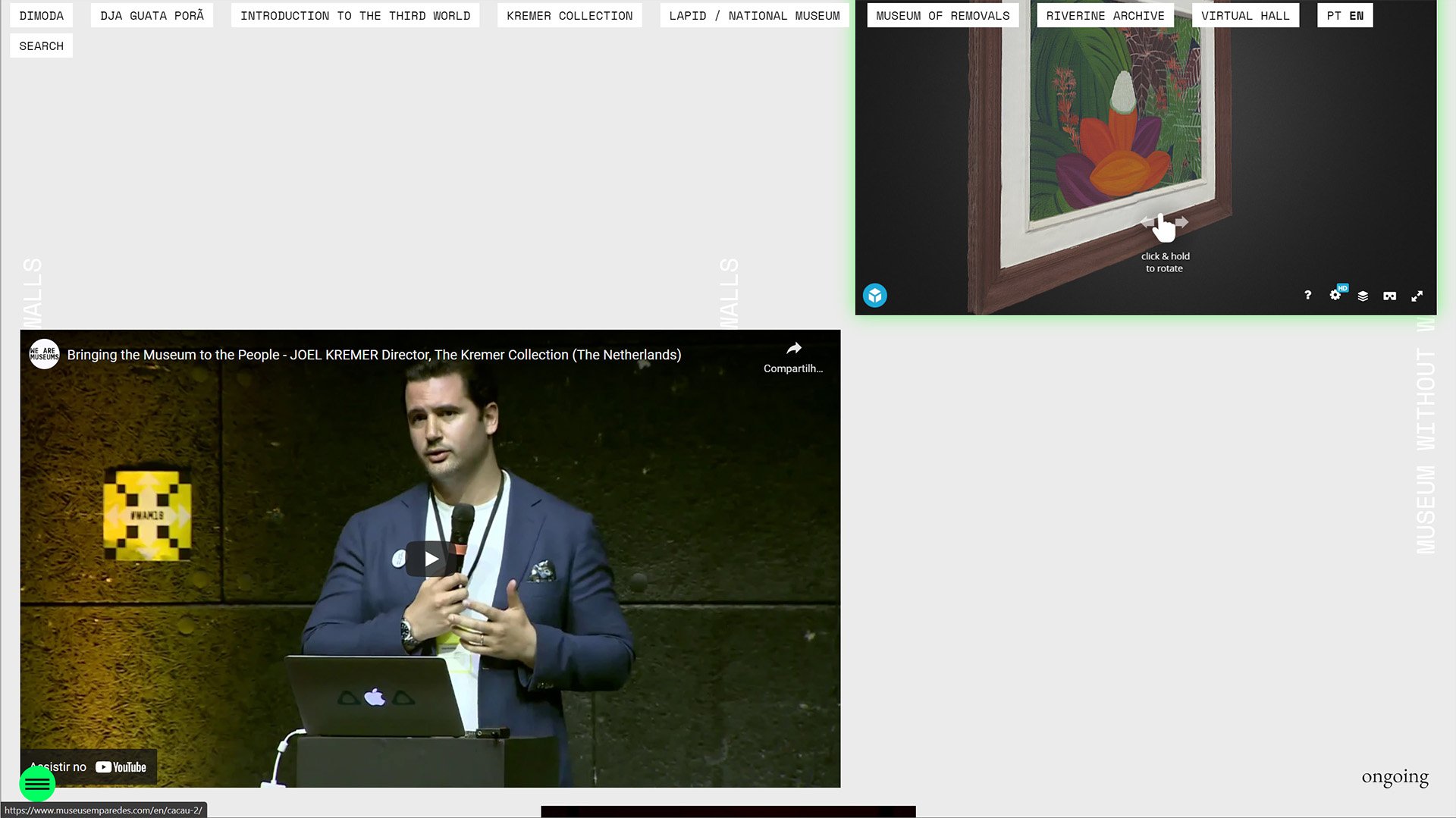
Task: Click the vertical Museum Without Walls title
Action: point(1426,436)
